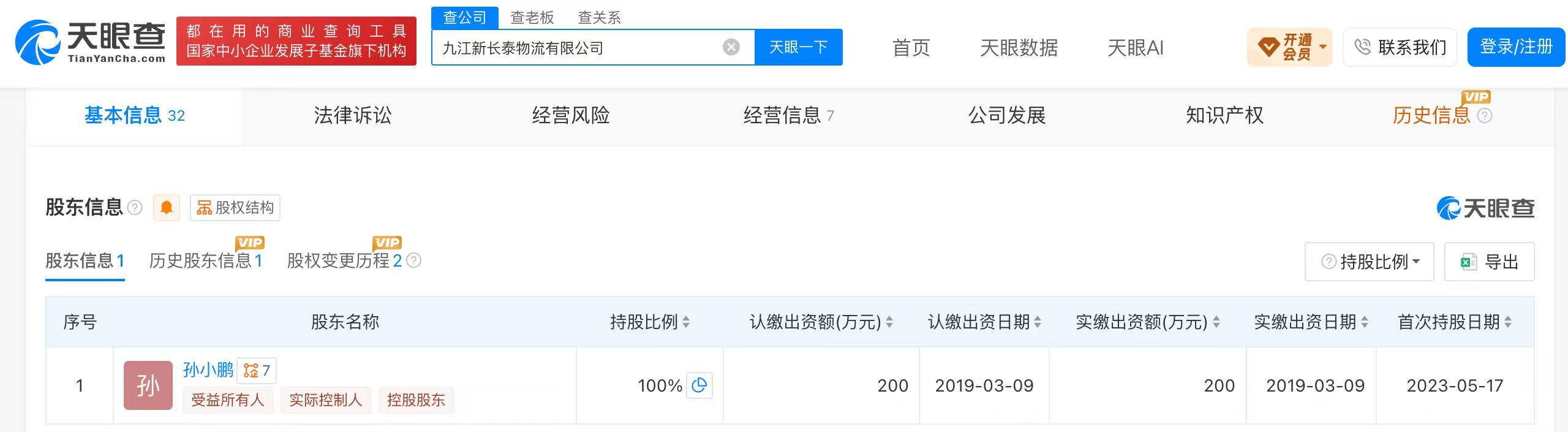Screen dimensions: 1568x432
Task: Select the 查老板 search tab
Action: point(532,17)
